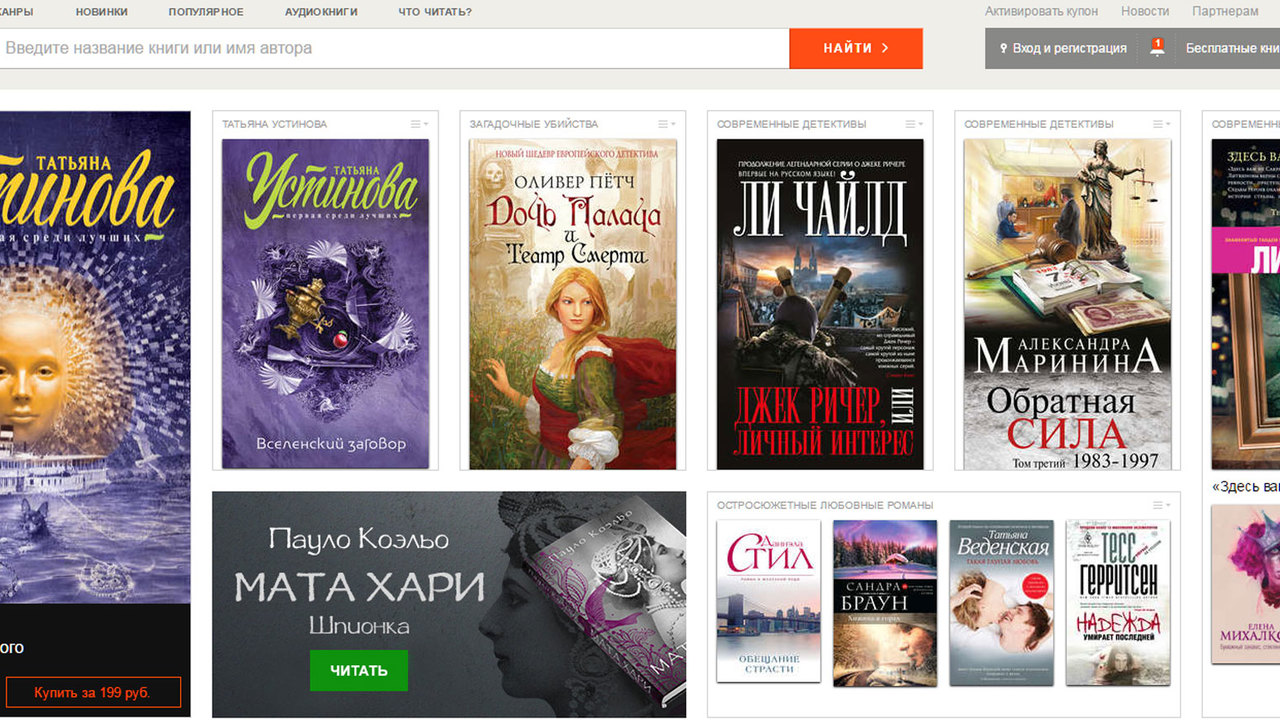Focus the book or author search field

(395, 48)
